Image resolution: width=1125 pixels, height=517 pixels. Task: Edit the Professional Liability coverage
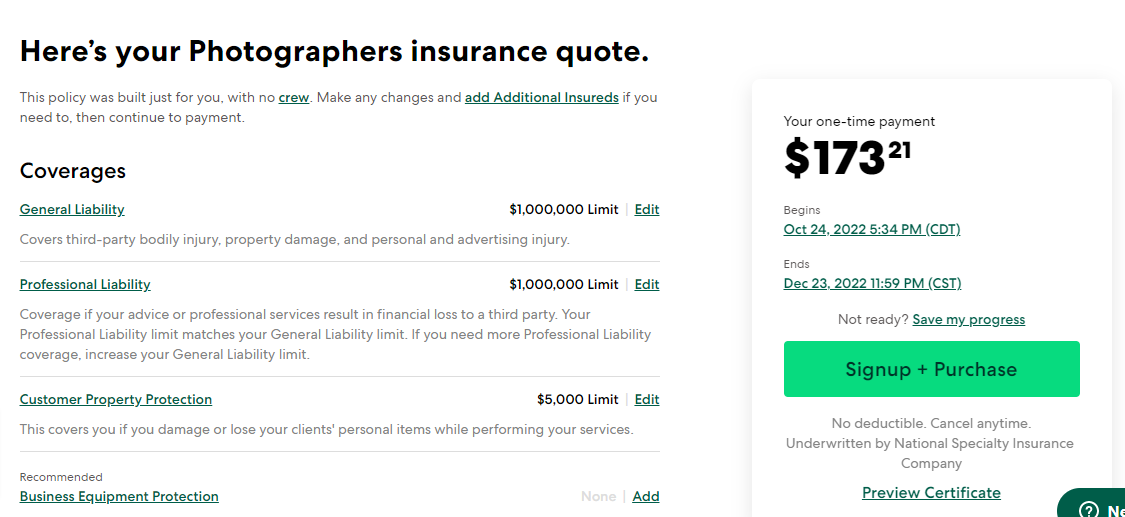(647, 284)
